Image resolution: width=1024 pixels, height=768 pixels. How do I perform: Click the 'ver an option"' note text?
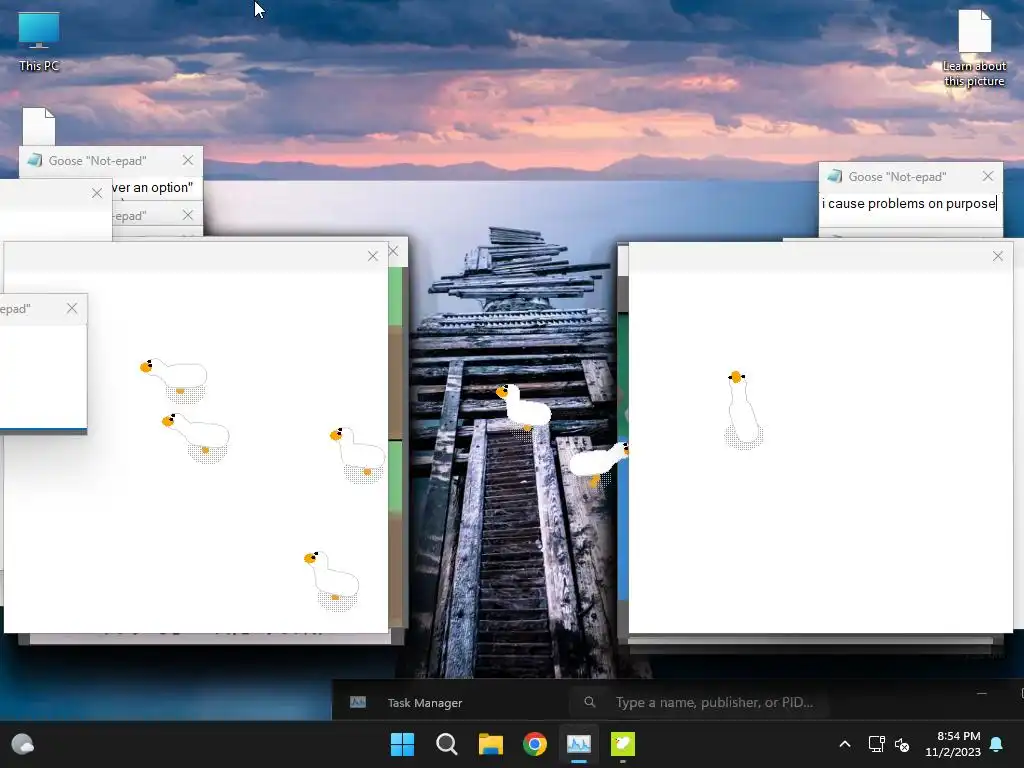coord(153,188)
